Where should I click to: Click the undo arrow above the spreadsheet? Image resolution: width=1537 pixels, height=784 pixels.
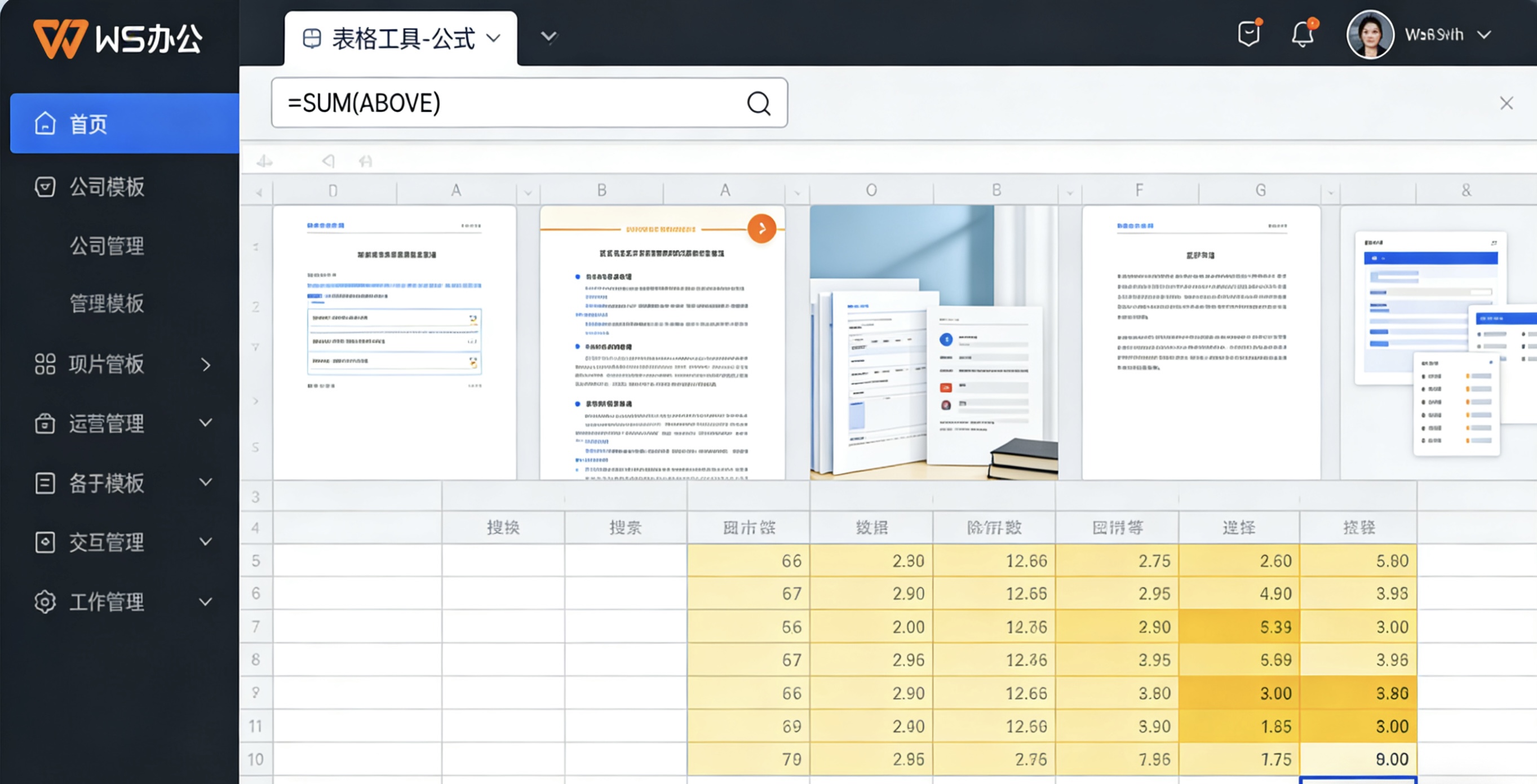point(327,160)
